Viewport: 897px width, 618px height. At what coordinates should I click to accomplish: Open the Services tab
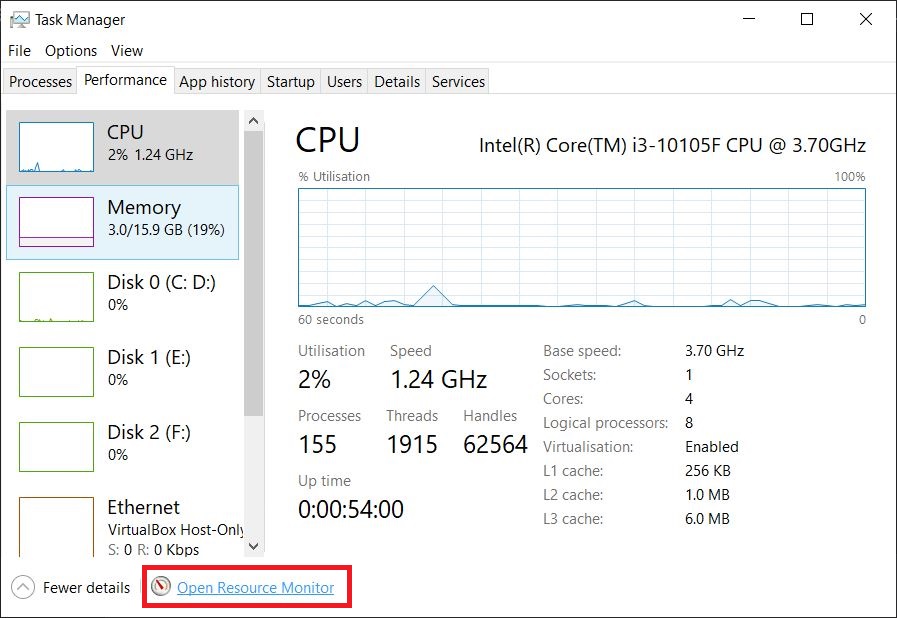(x=458, y=82)
